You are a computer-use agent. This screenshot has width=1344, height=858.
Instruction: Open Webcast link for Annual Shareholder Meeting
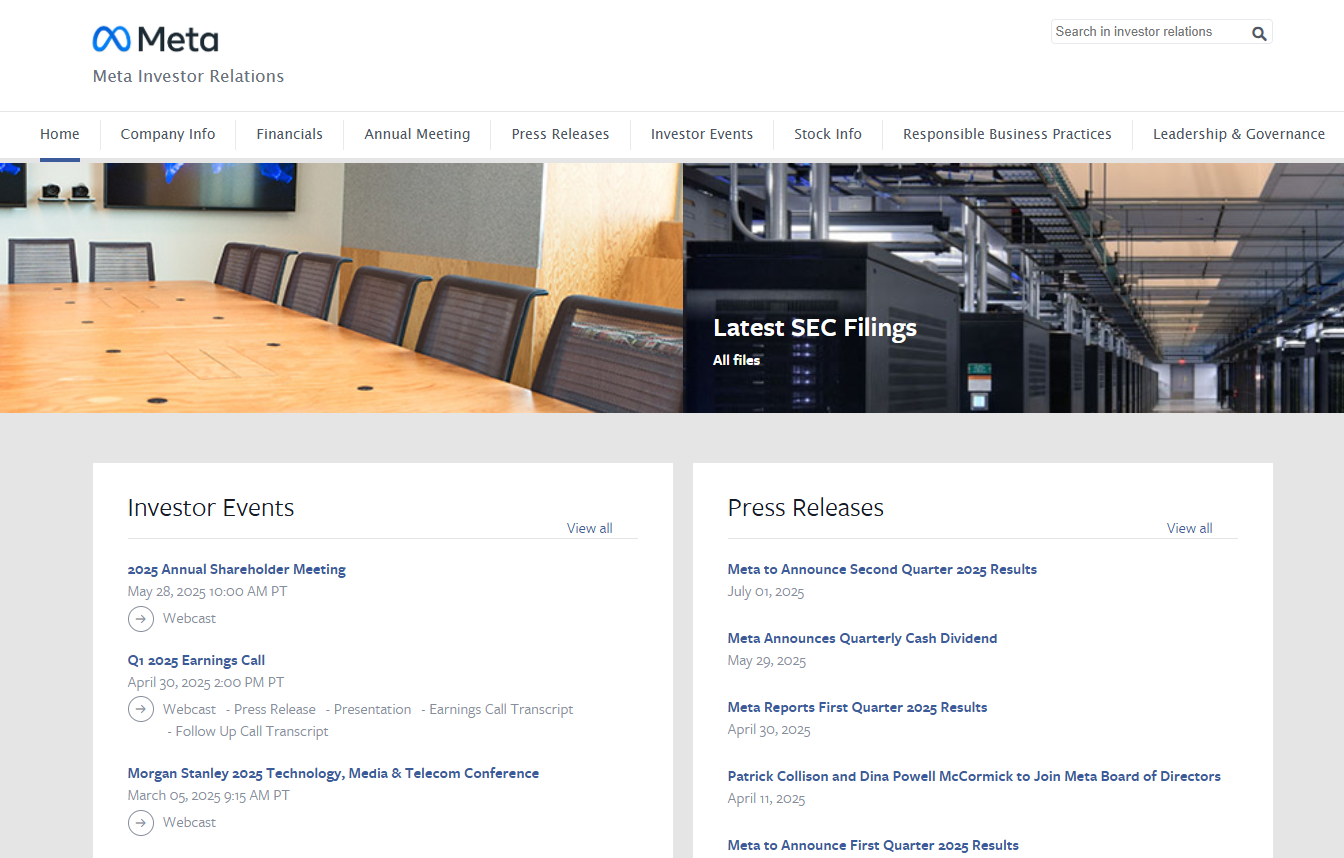point(190,618)
